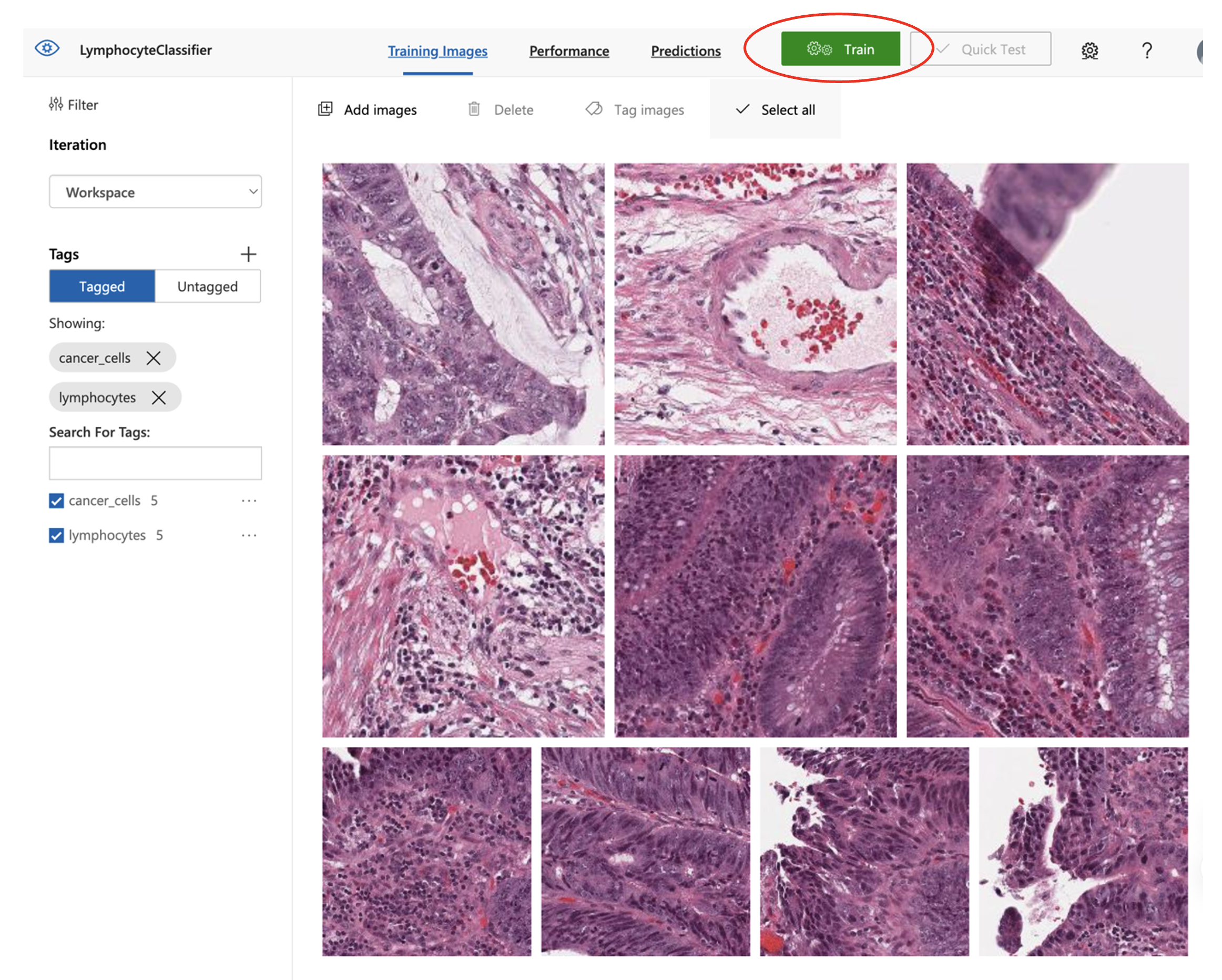The image size is (1222, 980).
Task: Select bottom-row third thumbnail with red spot
Action: click(864, 851)
